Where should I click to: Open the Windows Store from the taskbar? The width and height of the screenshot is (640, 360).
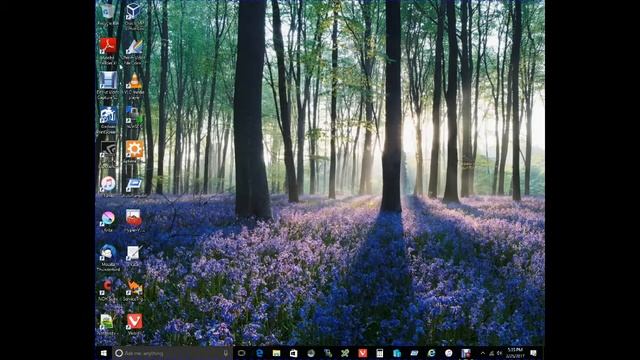click(x=293, y=353)
